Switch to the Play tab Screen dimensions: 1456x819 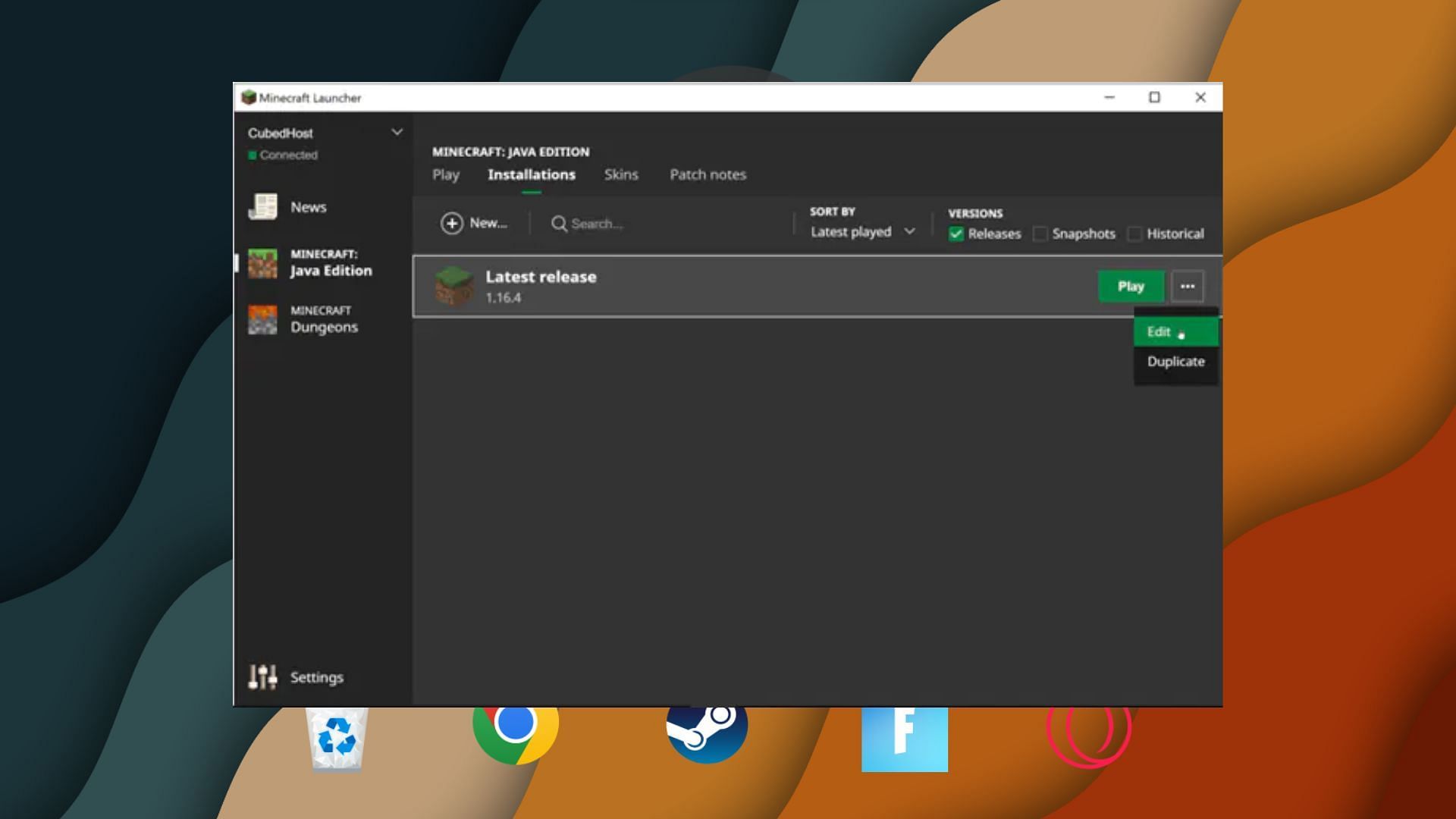point(446,174)
